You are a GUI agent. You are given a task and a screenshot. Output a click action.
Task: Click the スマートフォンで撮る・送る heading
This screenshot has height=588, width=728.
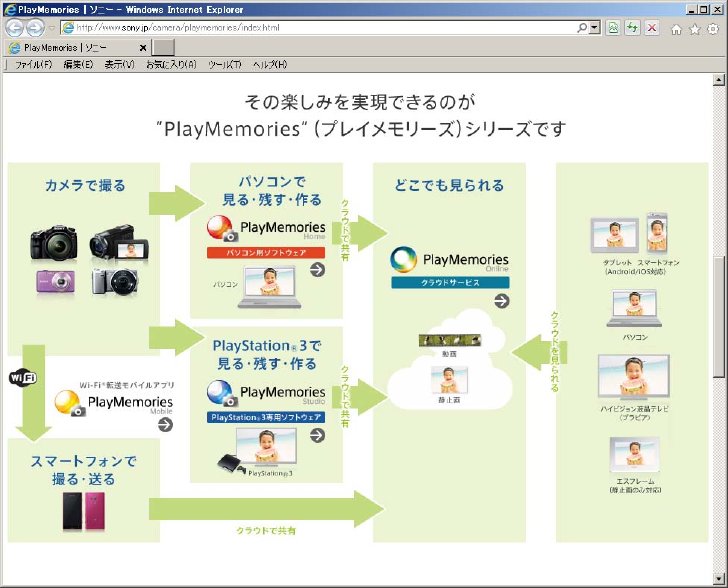coord(84,470)
